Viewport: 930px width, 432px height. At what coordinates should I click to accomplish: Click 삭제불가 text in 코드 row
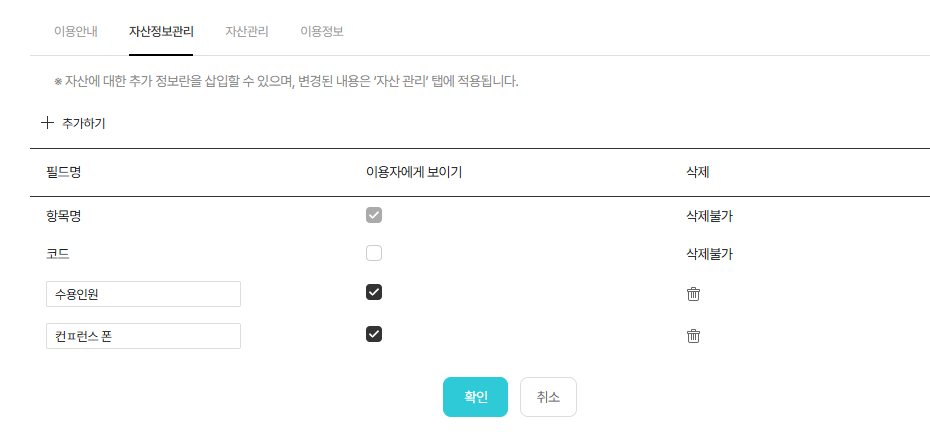[x=716, y=254]
